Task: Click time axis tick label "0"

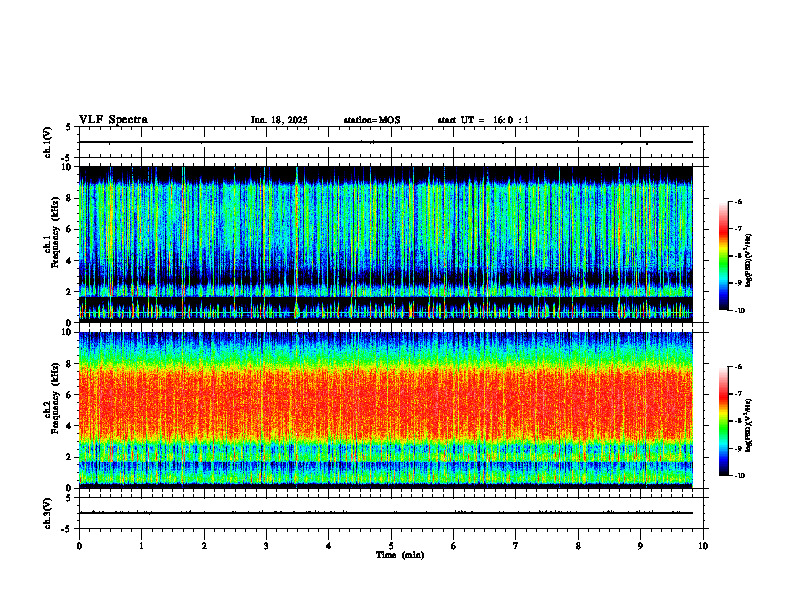Action: [79, 546]
